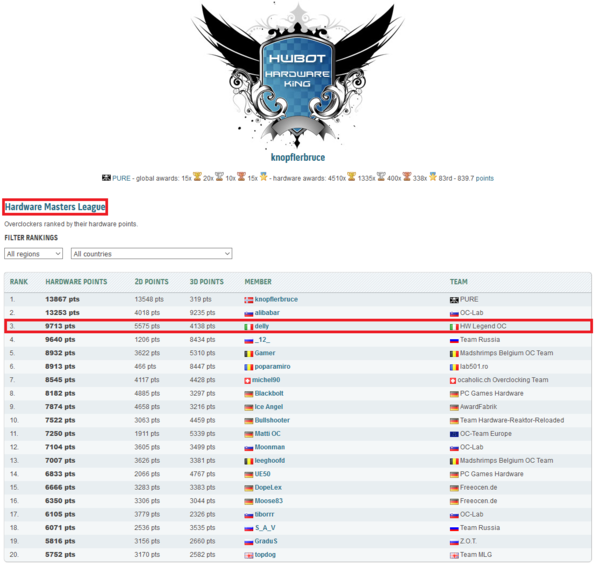Open member Ice Angel profile
Image resolution: width=600 pixels, height=566 pixels.
coord(269,406)
